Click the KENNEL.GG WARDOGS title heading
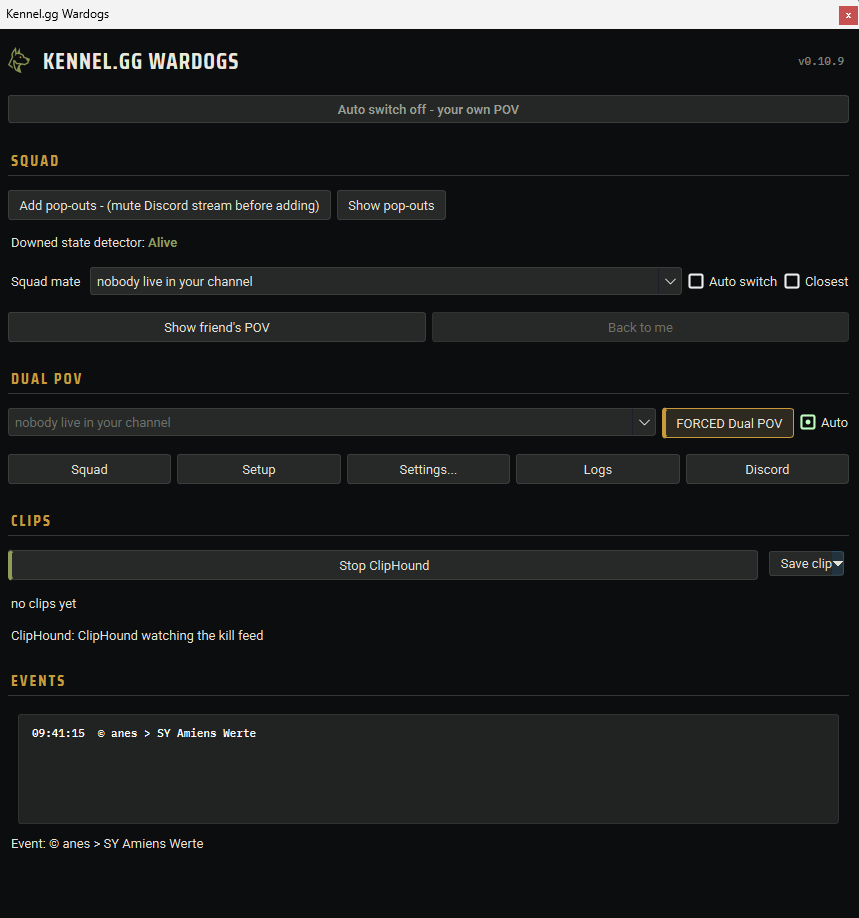Viewport: 859px width, 918px height. pyautogui.click(x=141, y=61)
